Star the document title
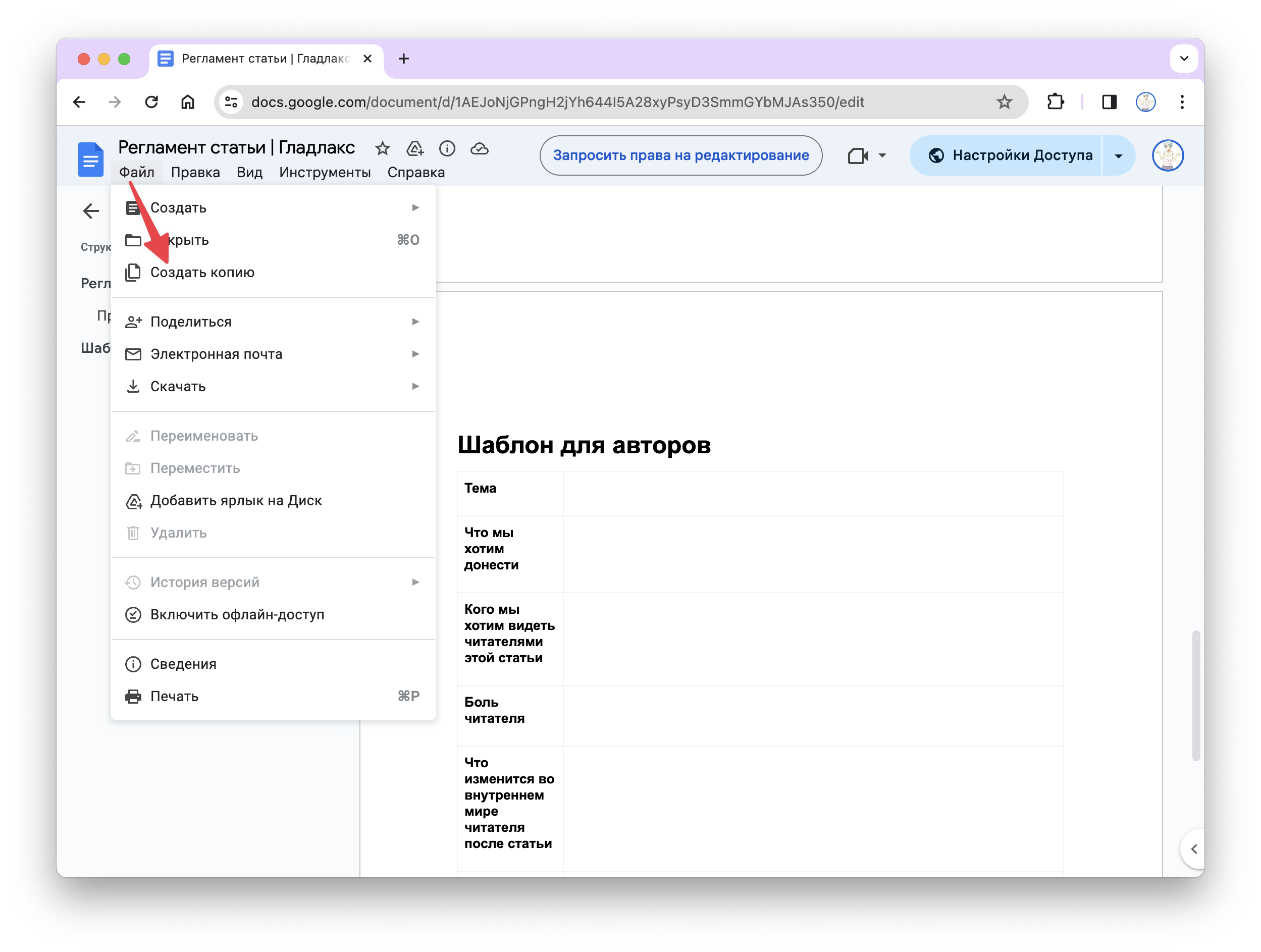 coord(382,149)
